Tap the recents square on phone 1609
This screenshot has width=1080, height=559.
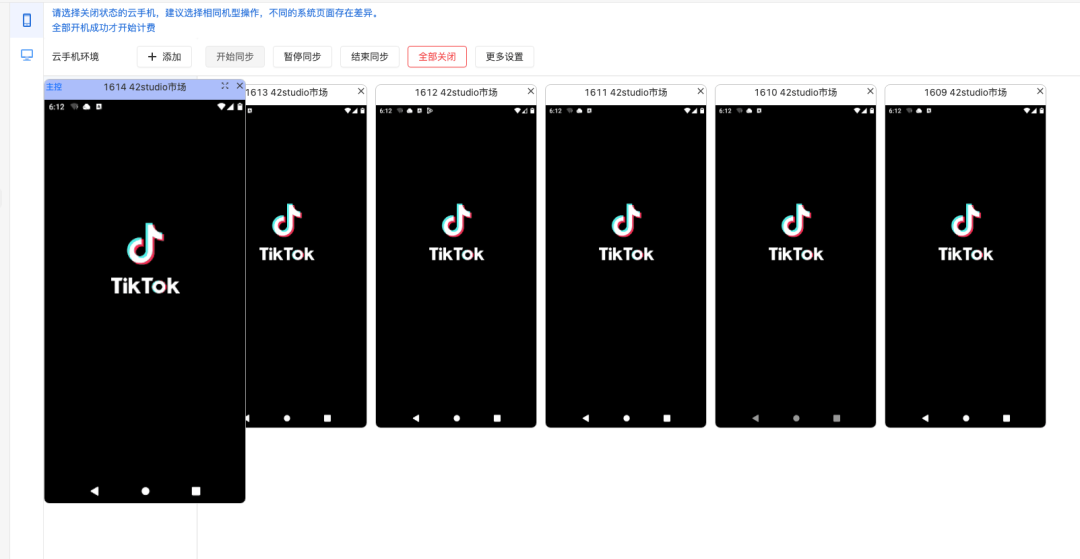(x=1006, y=418)
